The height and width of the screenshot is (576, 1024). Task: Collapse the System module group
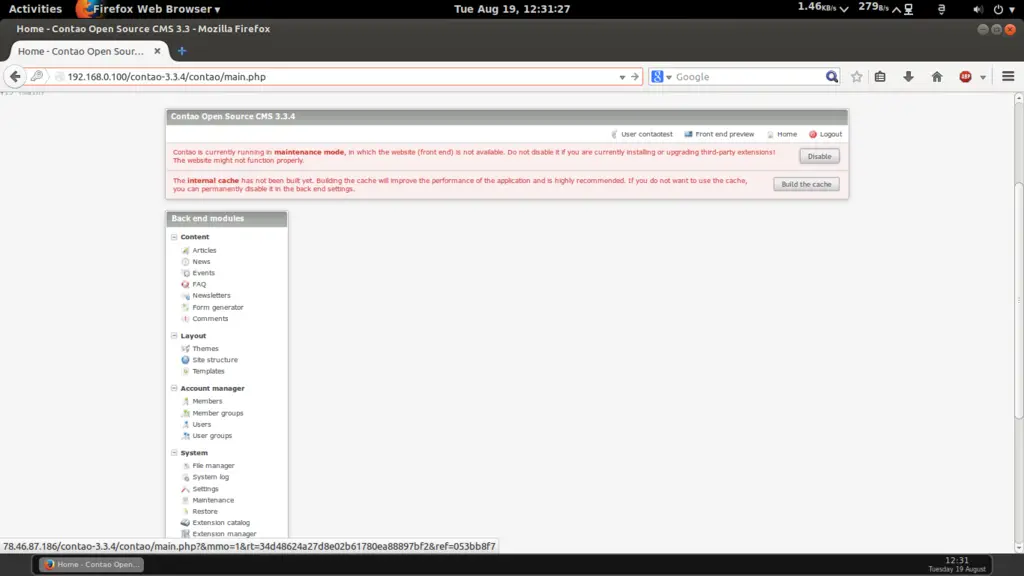[174, 453]
